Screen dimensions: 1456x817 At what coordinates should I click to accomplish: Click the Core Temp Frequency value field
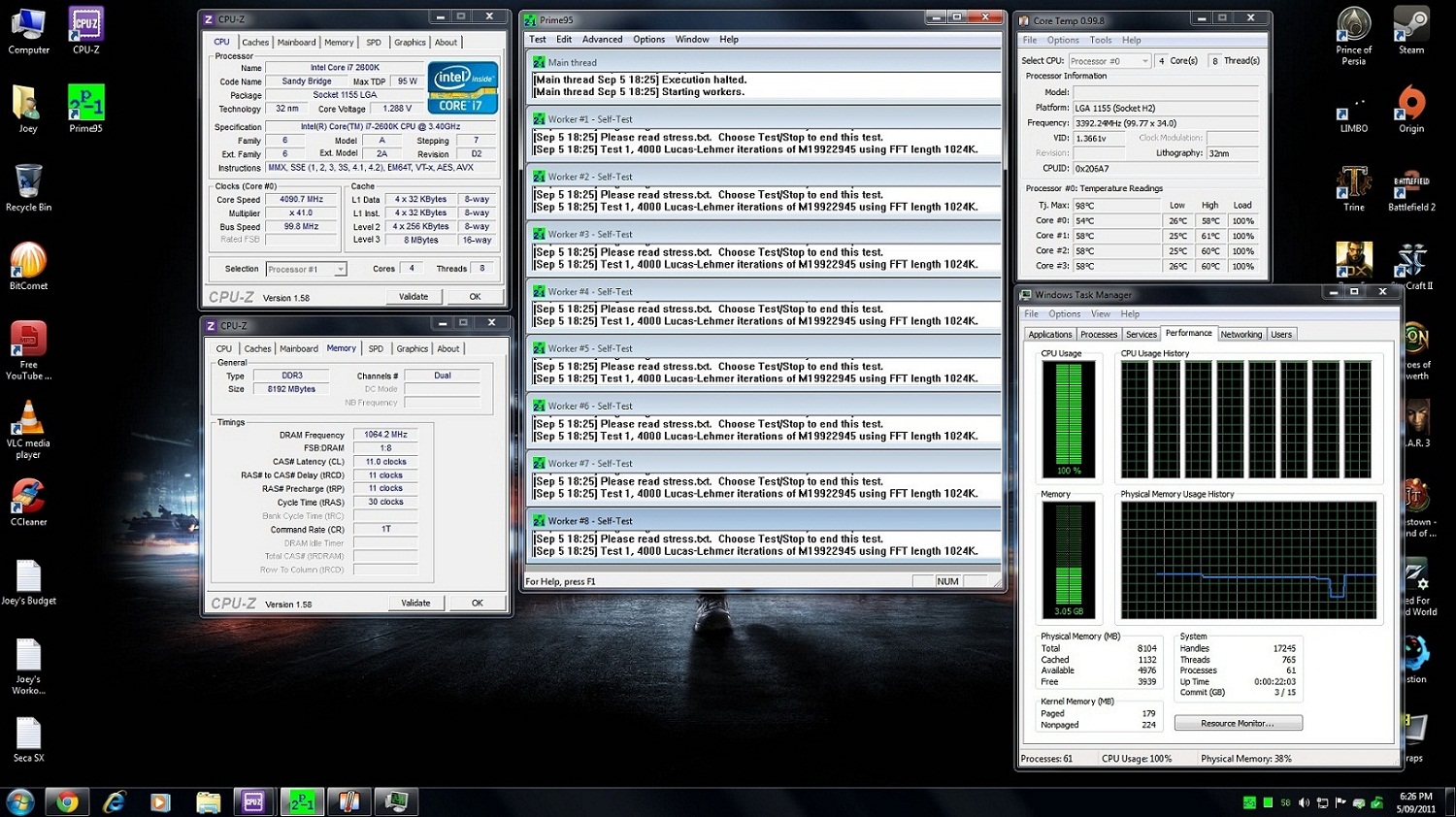(1165, 123)
